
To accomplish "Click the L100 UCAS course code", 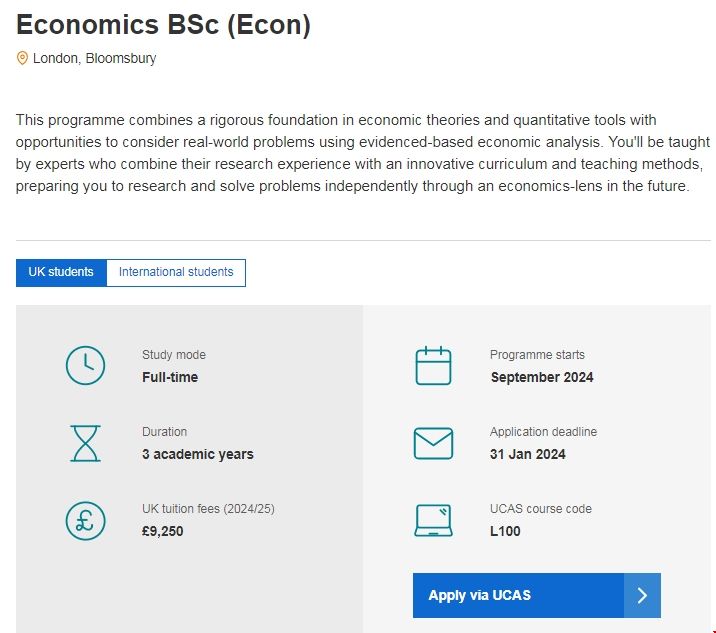I will pos(505,531).
